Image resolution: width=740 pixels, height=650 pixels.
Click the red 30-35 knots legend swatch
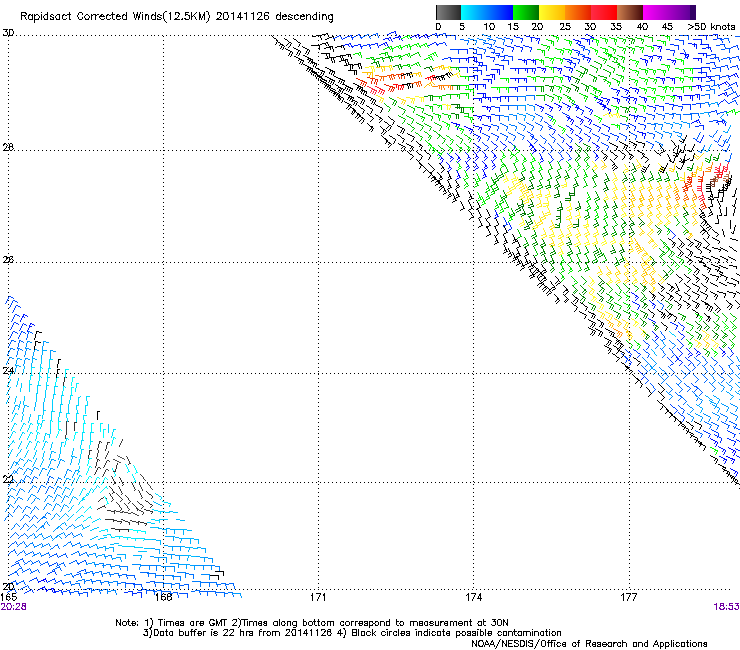pyautogui.click(x=604, y=12)
